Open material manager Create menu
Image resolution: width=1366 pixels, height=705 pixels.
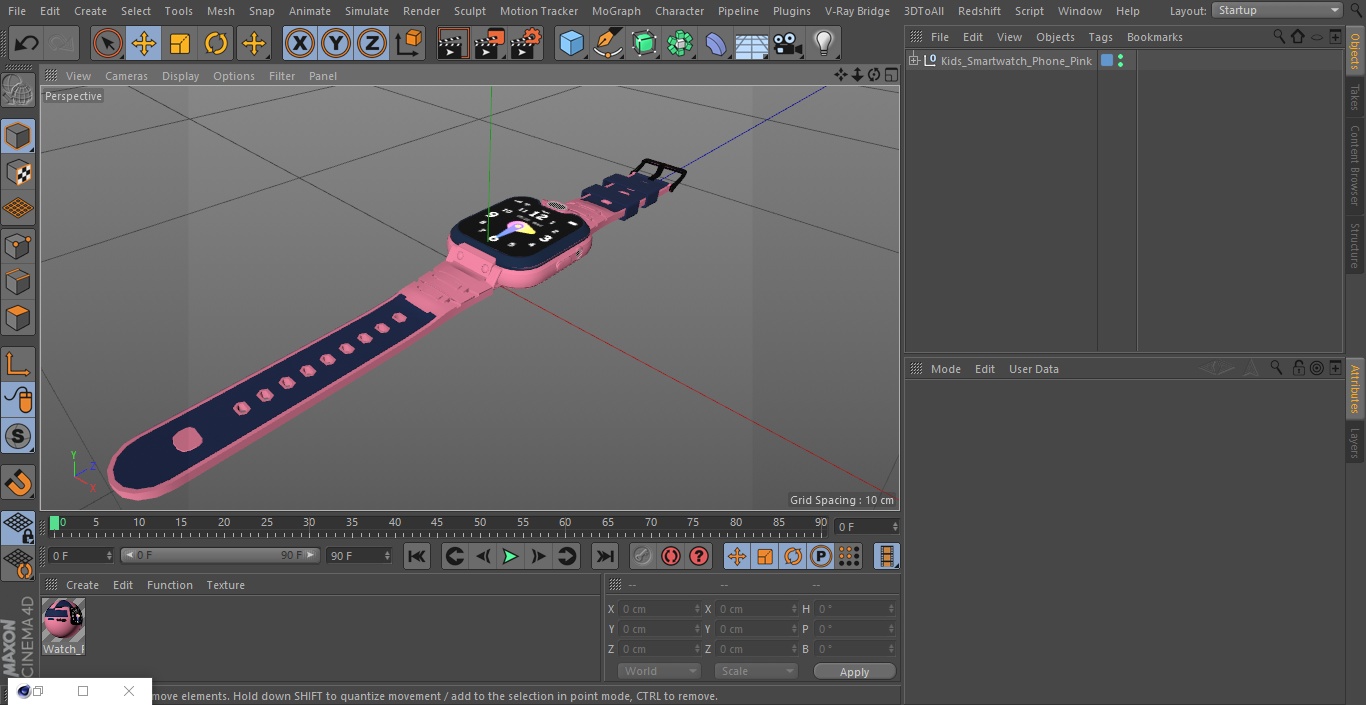82,585
